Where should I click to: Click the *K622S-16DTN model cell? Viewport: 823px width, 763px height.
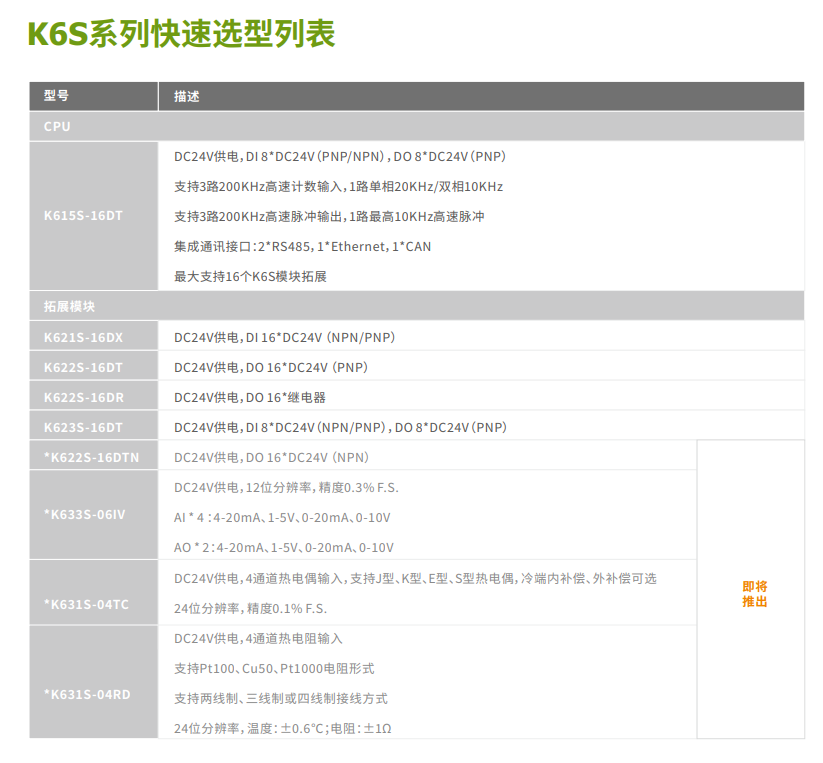tap(91, 457)
